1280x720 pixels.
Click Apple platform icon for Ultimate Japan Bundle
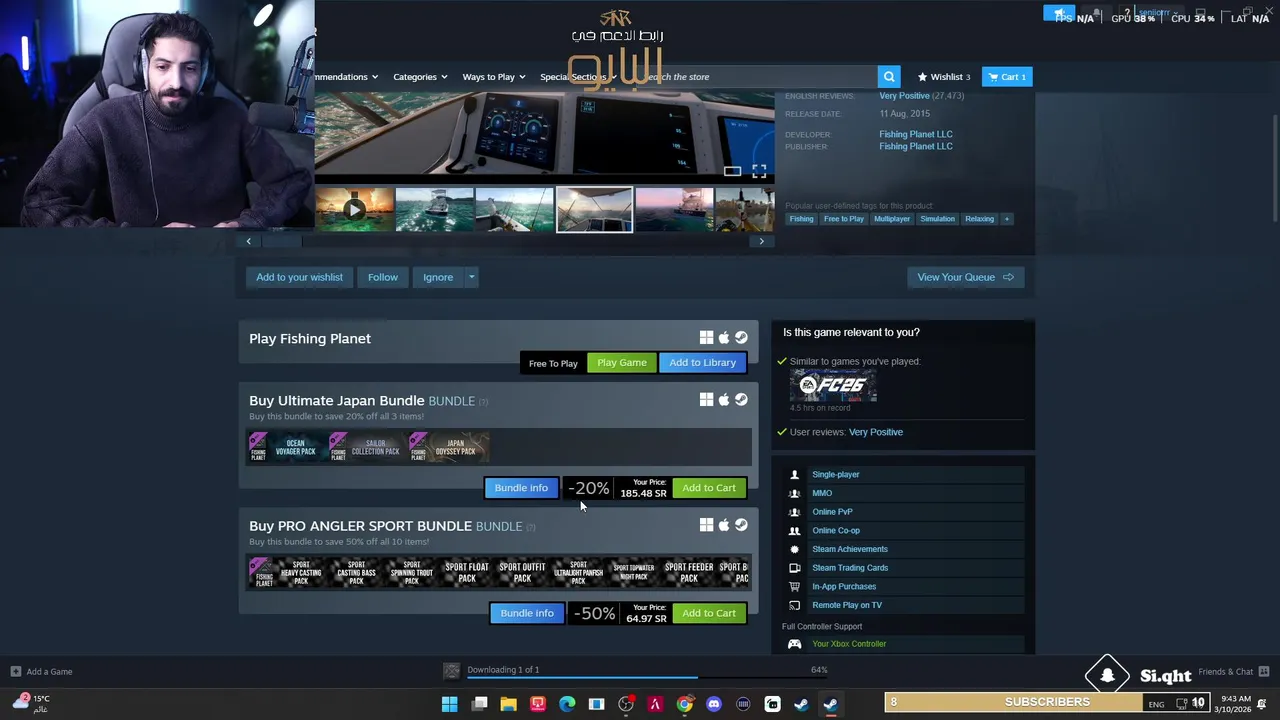click(x=724, y=399)
